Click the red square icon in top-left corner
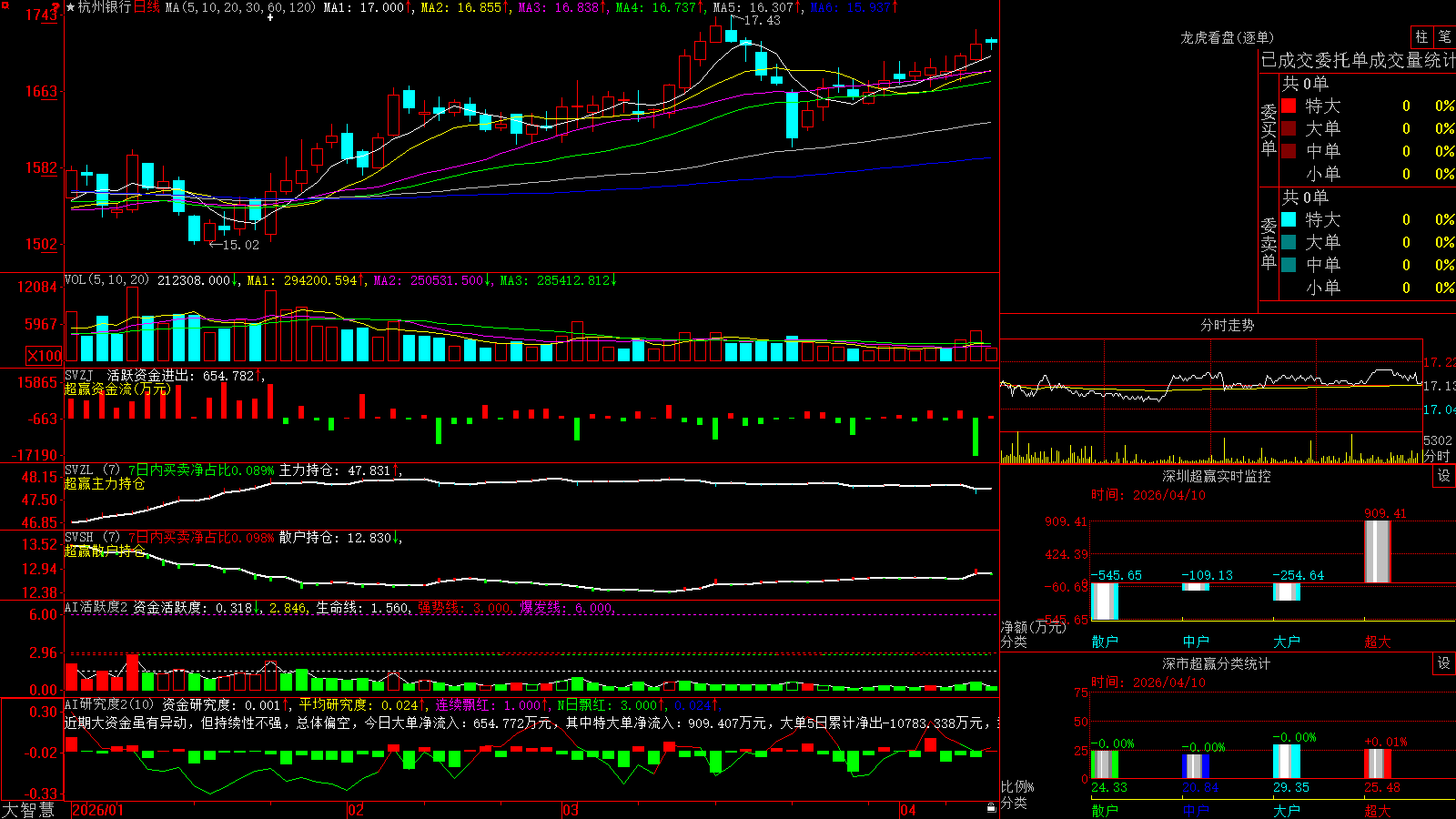1456x819 pixels. tap(4, 4)
